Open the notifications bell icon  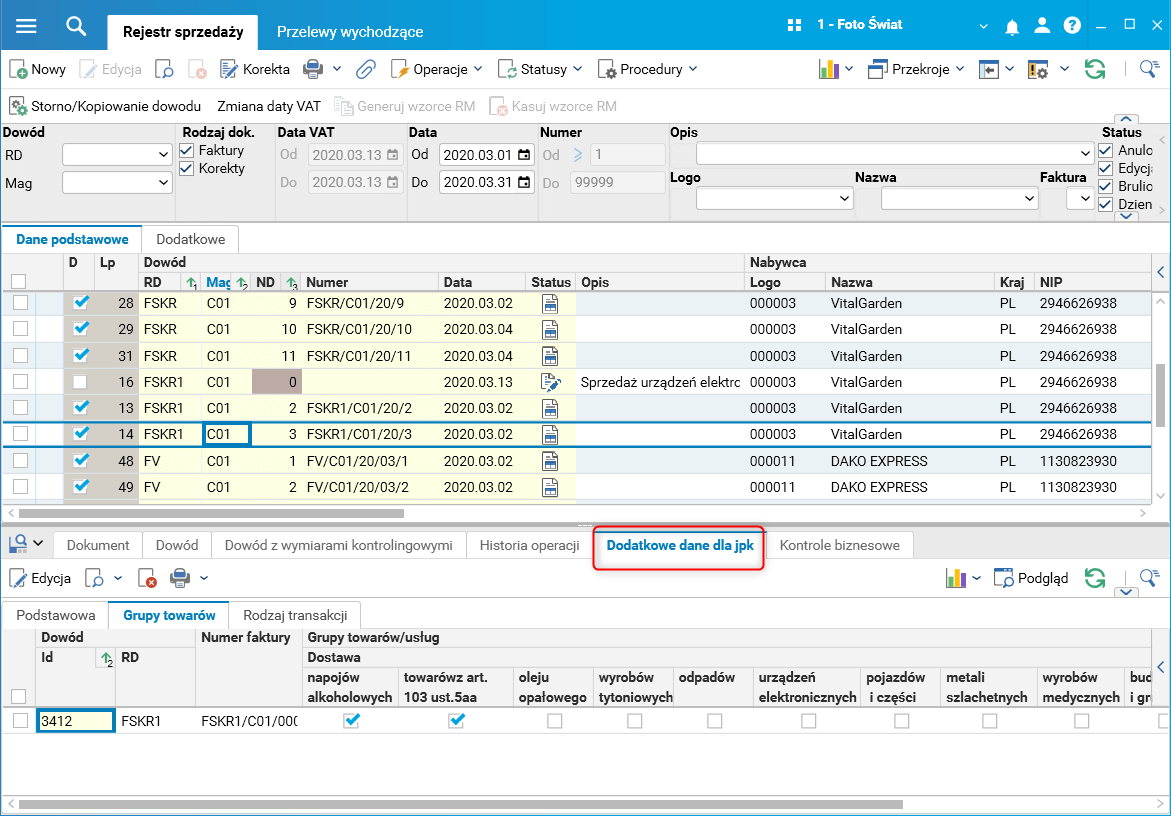(x=1013, y=26)
